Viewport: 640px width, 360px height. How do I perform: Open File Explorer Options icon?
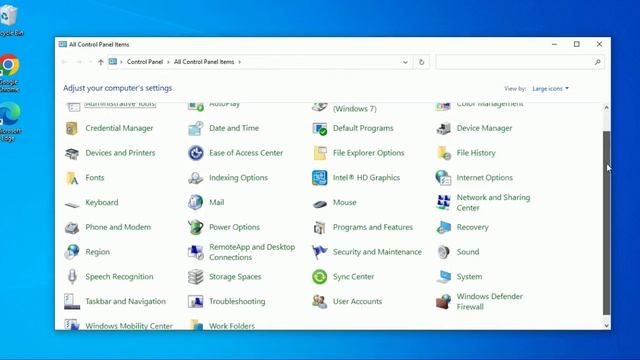coord(320,153)
